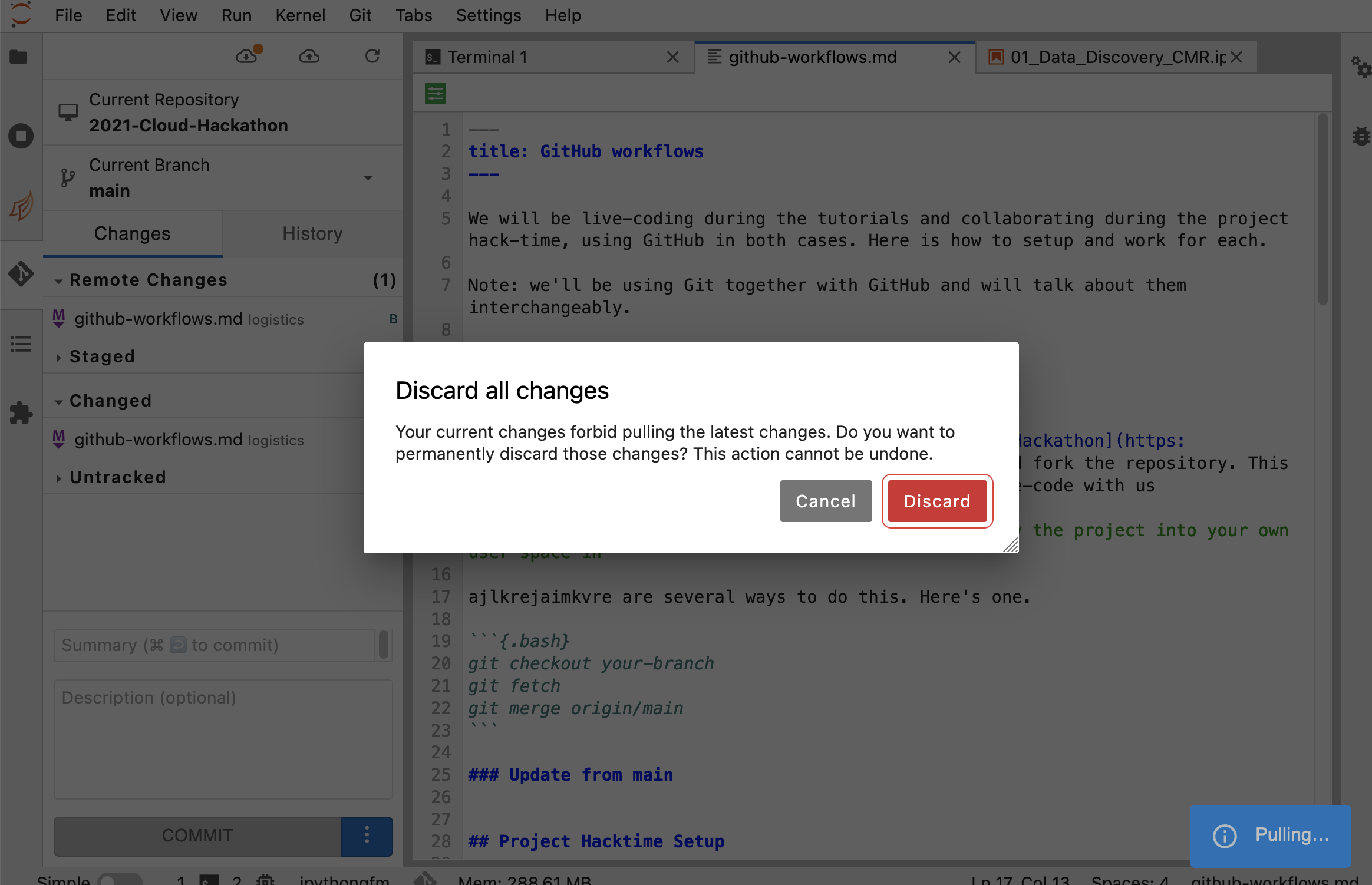The height and width of the screenshot is (885, 1372).
Task: Open running terminals and kernels panel
Action: tap(21, 136)
